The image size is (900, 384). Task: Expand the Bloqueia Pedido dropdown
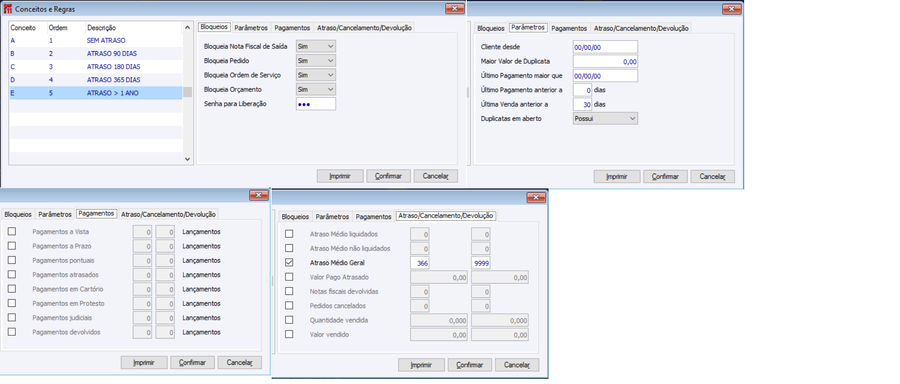tap(316, 60)
